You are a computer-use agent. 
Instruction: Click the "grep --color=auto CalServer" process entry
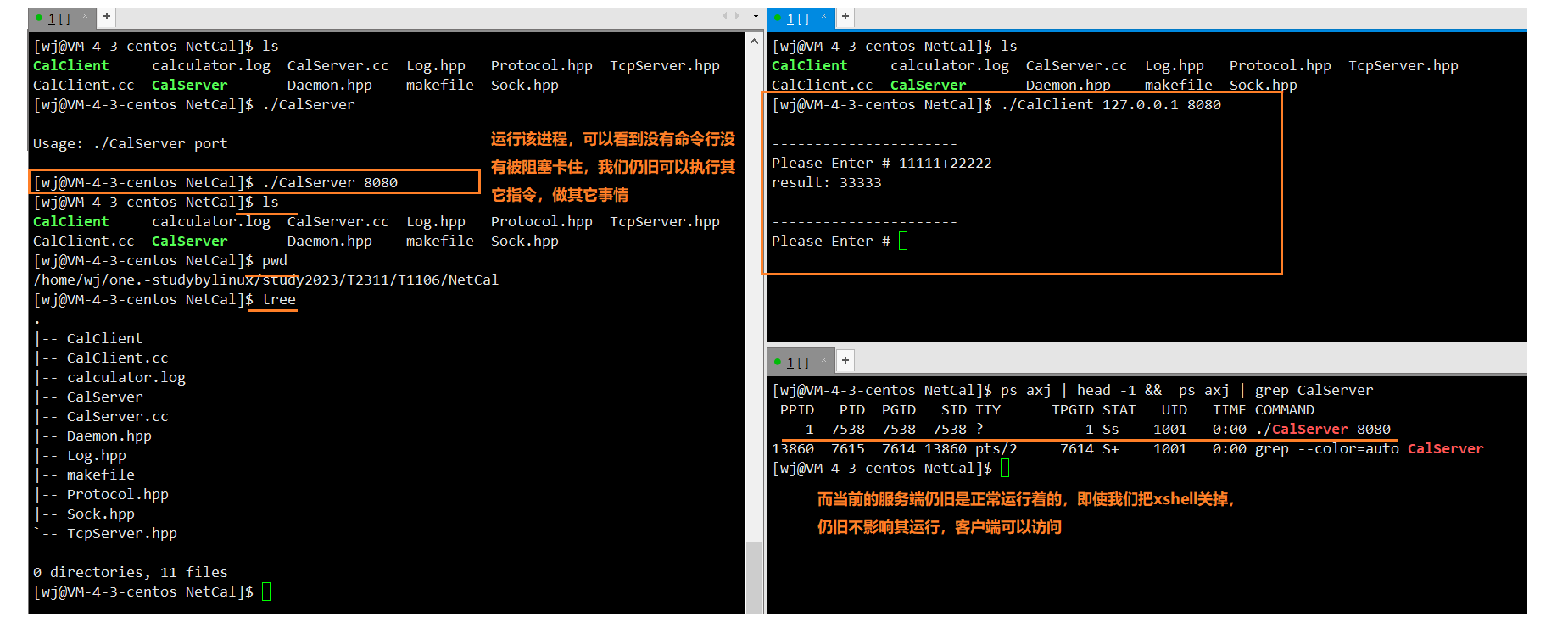(x=1370, y=448)
